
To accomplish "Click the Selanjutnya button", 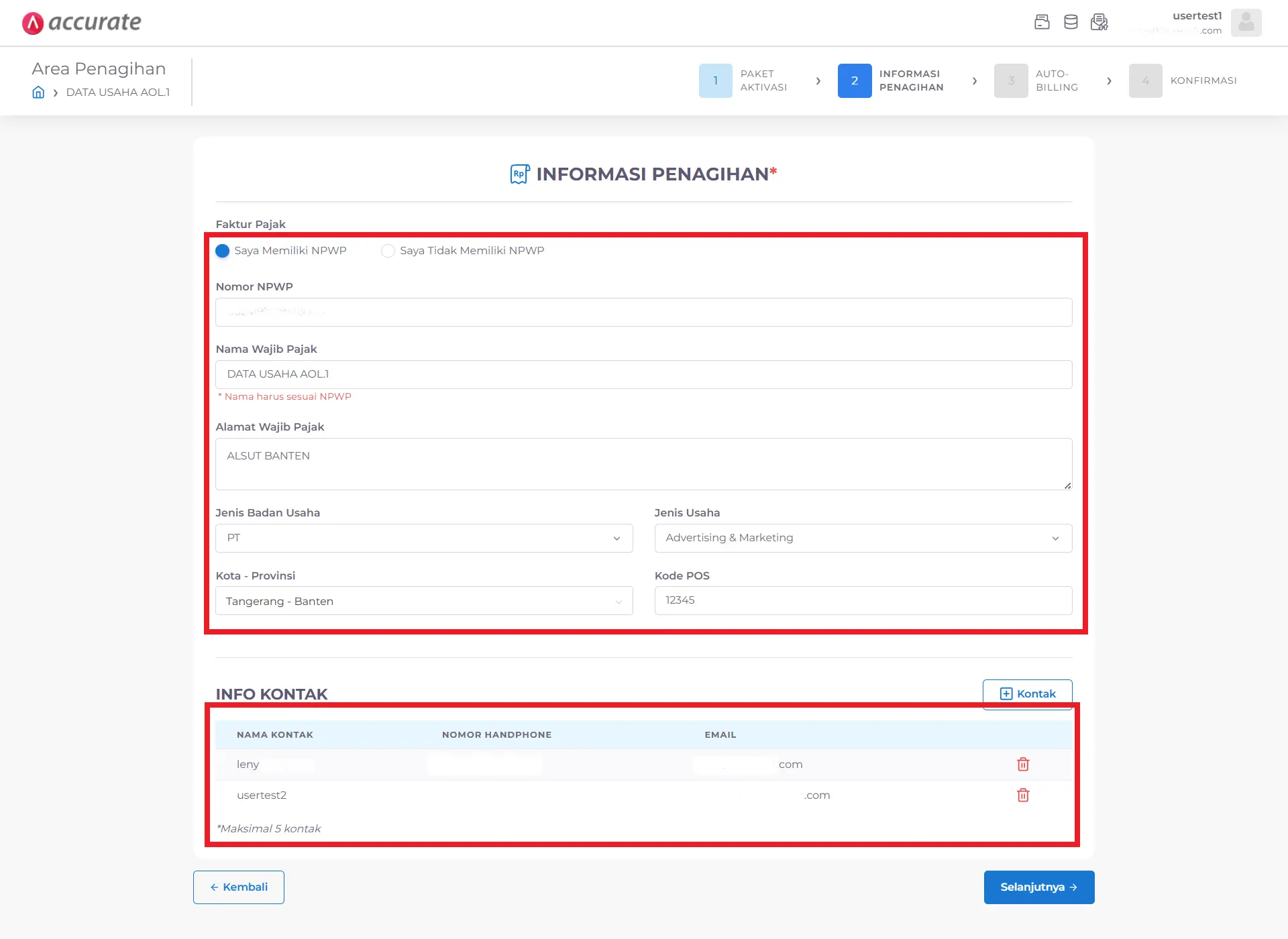I will 1039,887.
